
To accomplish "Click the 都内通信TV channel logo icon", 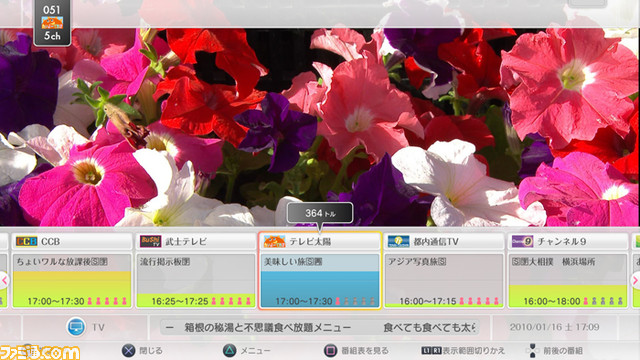I will [398, 242].
